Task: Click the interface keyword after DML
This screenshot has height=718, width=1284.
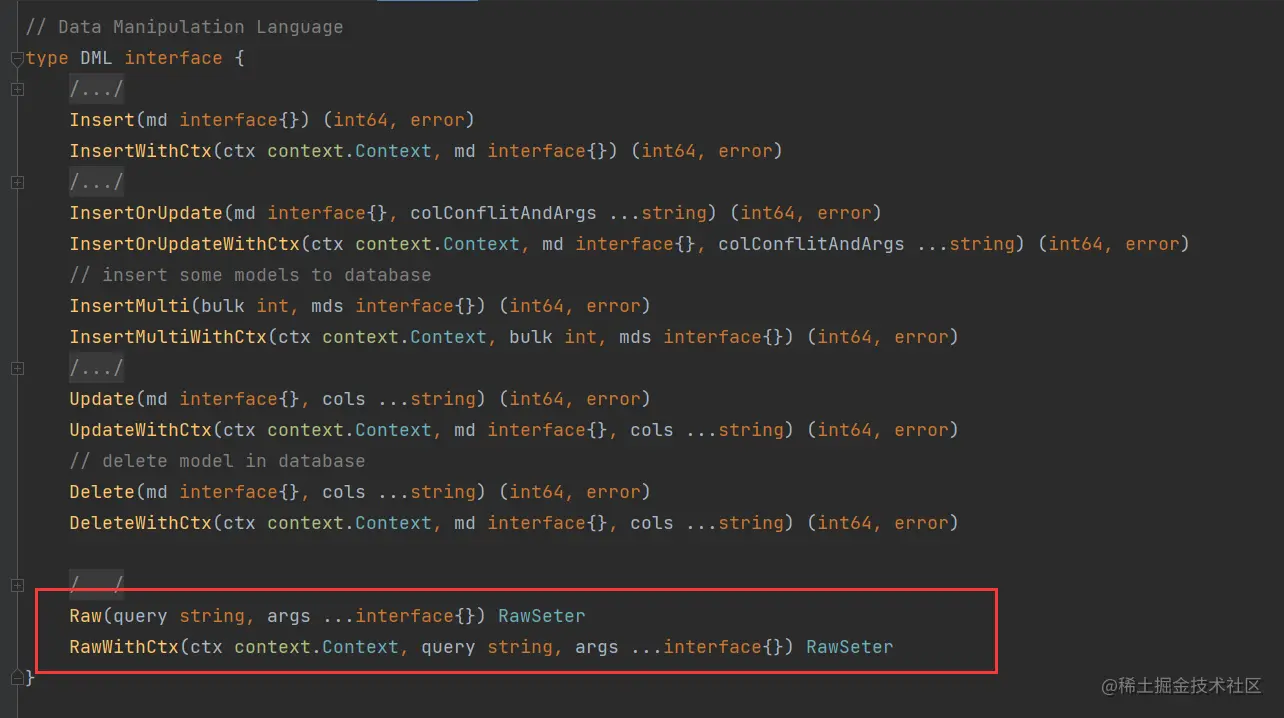Action: 173,58
